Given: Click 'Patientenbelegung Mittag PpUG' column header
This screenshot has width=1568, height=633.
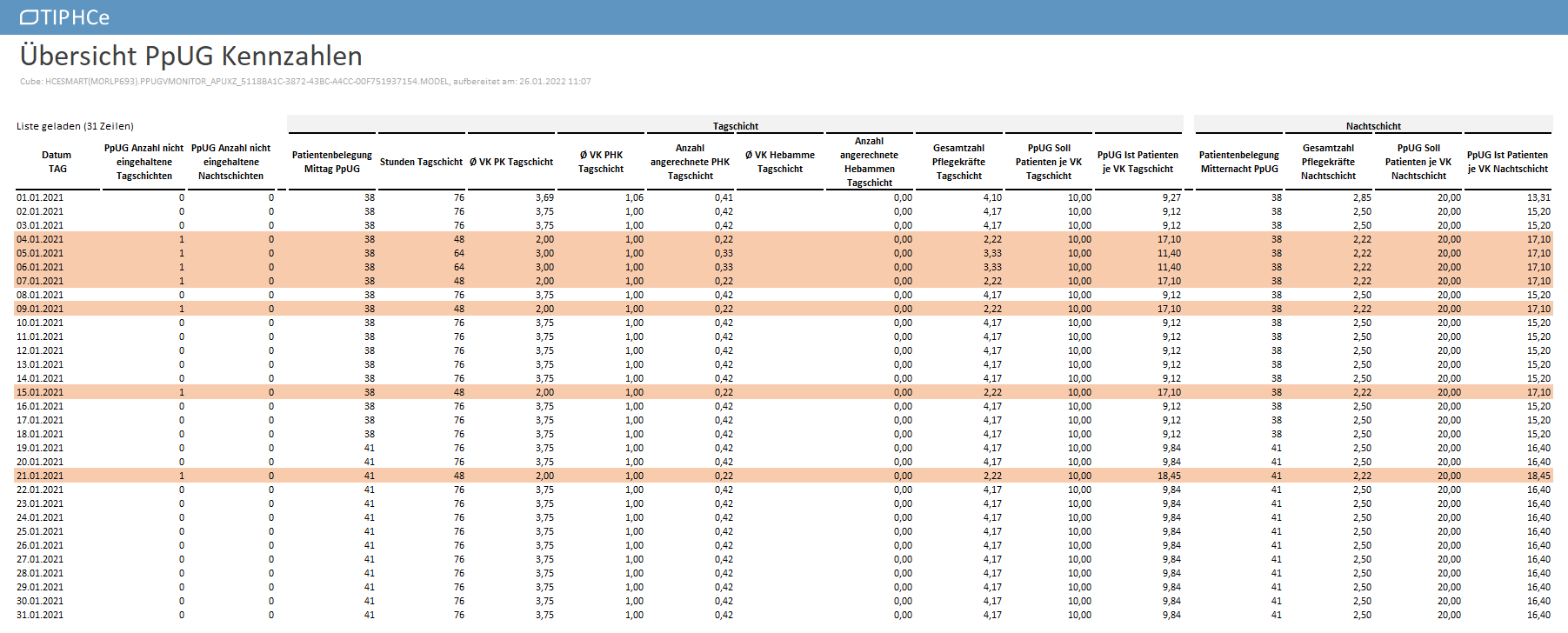Looking at the screenshot, I should pyautogui.click(x=332, y=162).
